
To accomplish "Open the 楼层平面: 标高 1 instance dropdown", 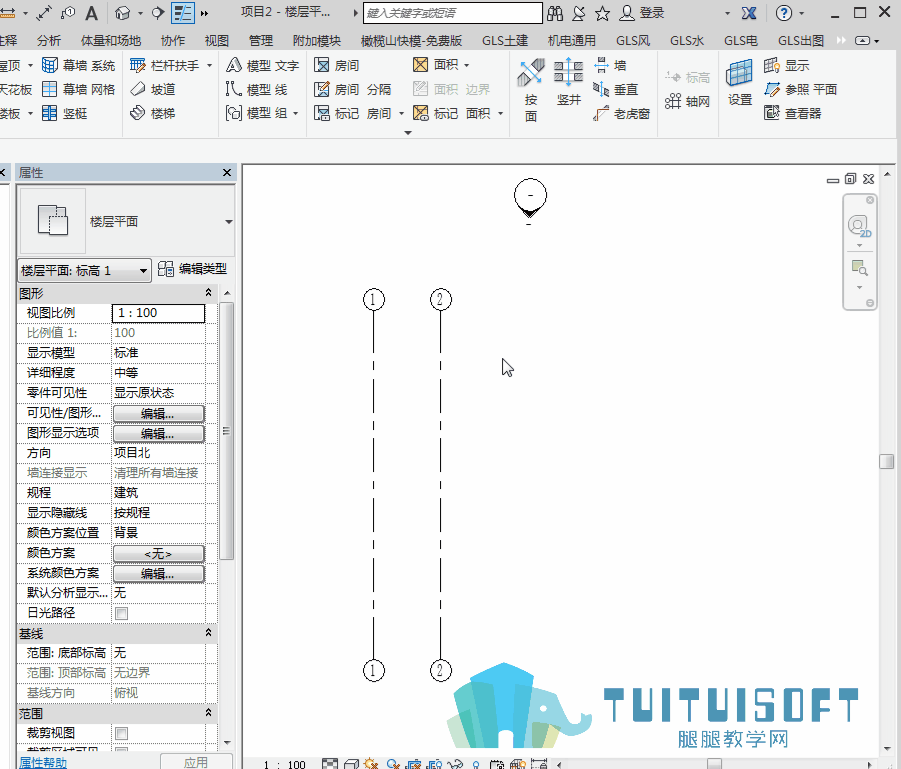I will tap(85, 271).
